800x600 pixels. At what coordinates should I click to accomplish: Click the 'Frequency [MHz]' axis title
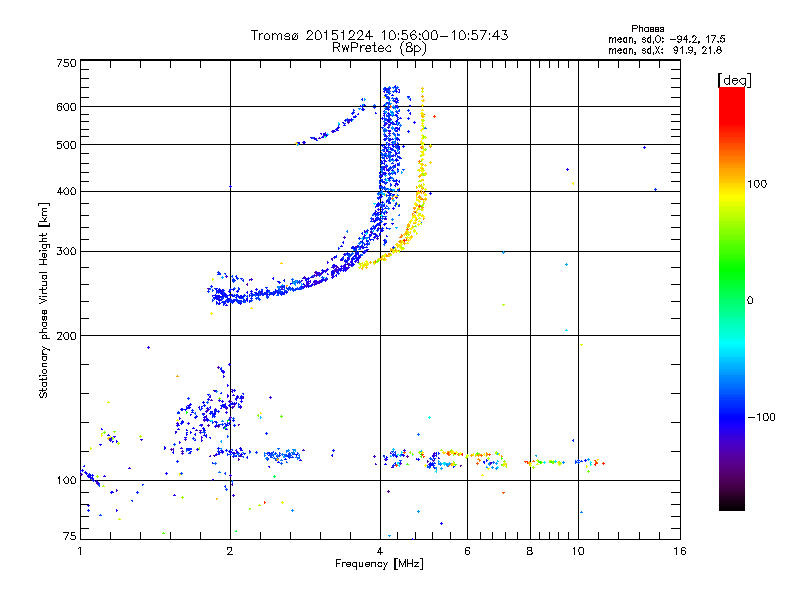379,564
